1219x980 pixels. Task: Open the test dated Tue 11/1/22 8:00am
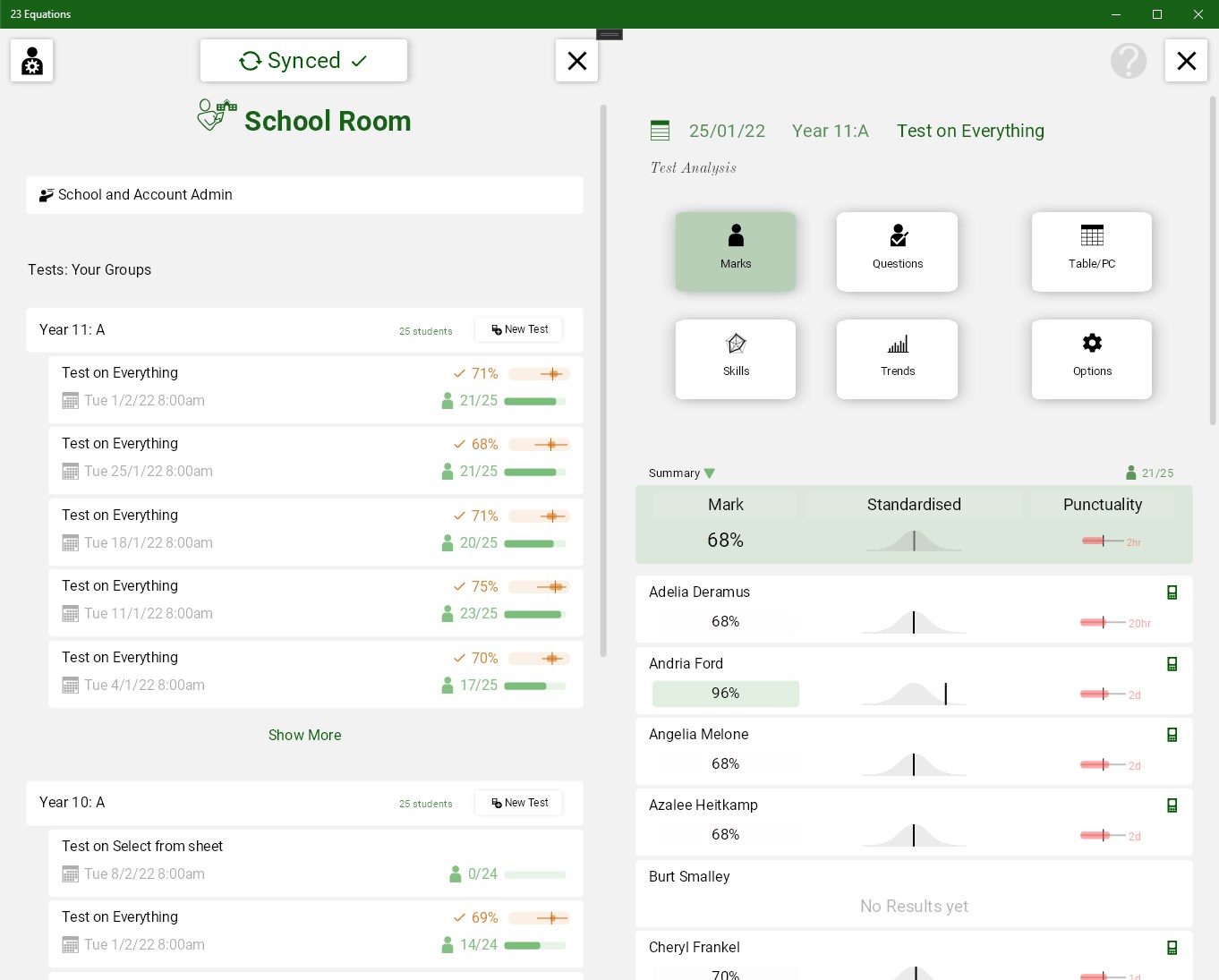(316, 602)
